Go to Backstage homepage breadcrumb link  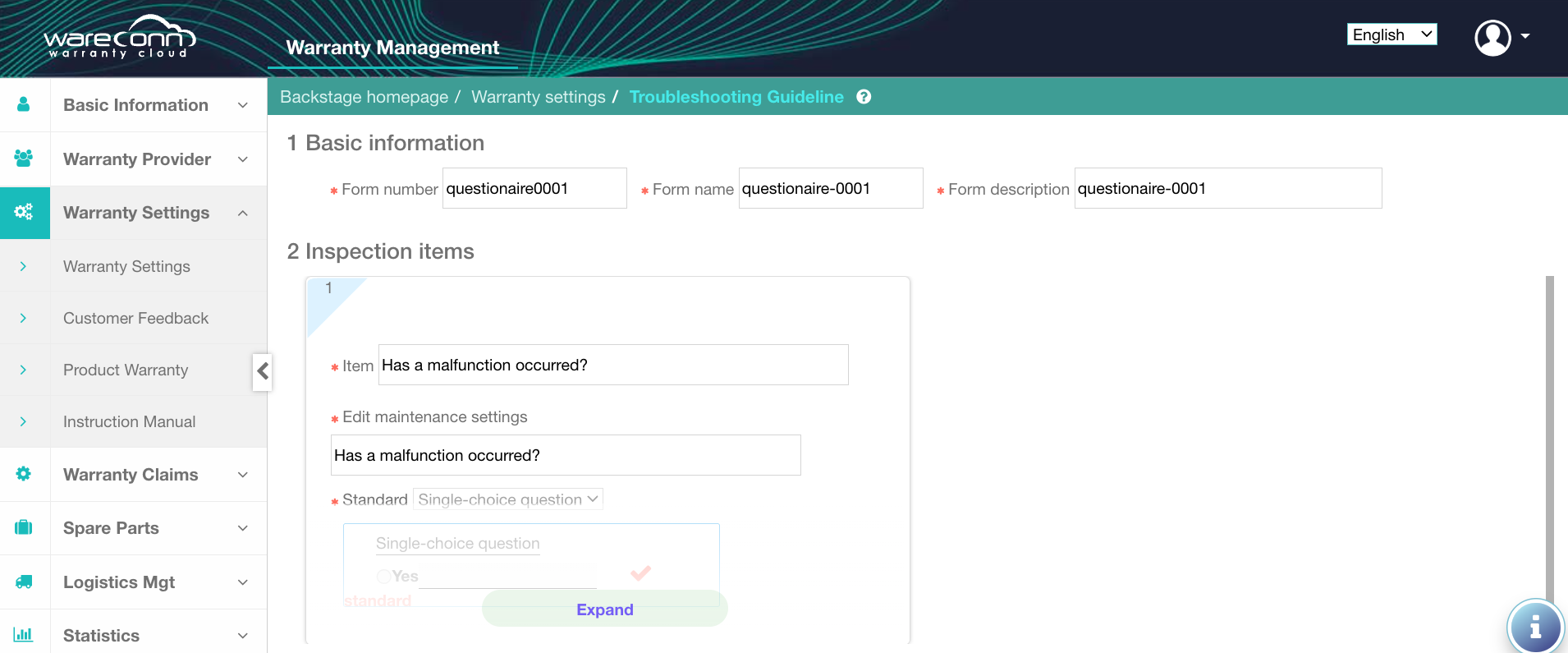[x=364, y=97]
